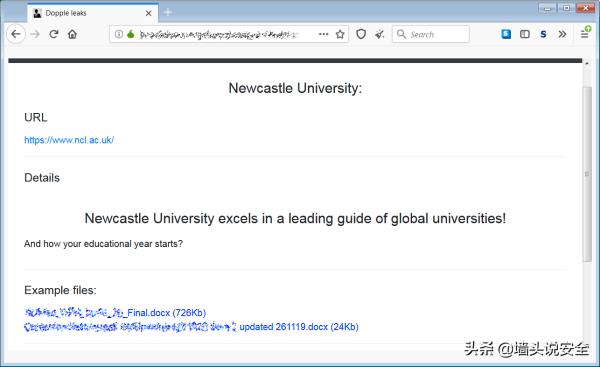The width and height of the screenshot is (600, 367).
Task: Click the sparkle broom icon beside shield
Action: (380, 34)
